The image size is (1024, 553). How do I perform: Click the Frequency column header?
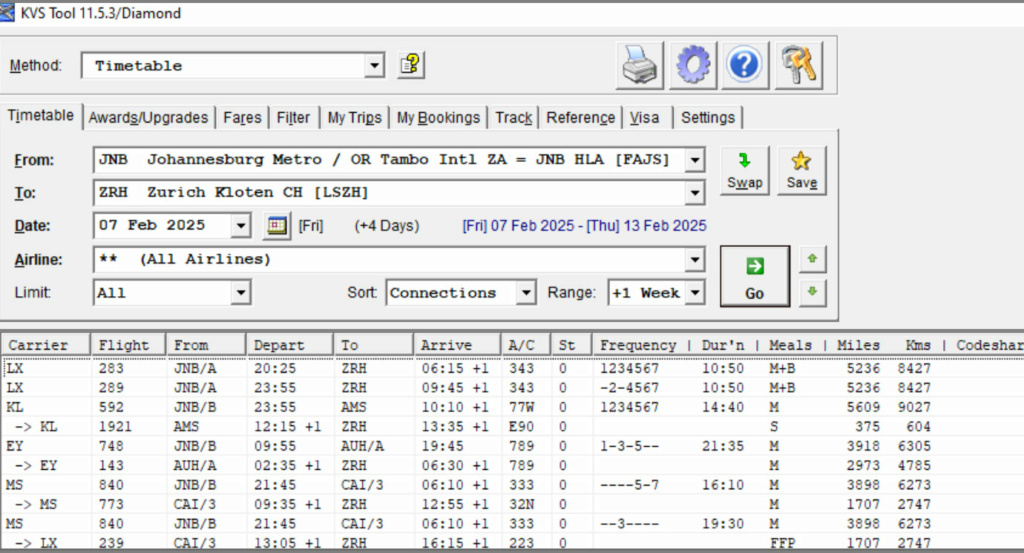[638, 345]
